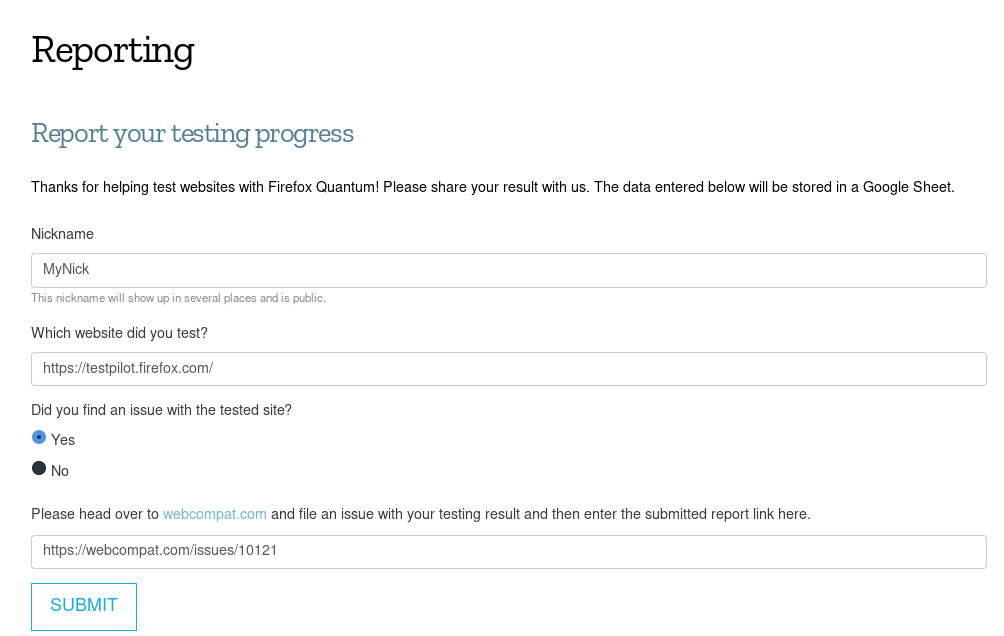Open the webcompat.com link

[x=214, y=514]
